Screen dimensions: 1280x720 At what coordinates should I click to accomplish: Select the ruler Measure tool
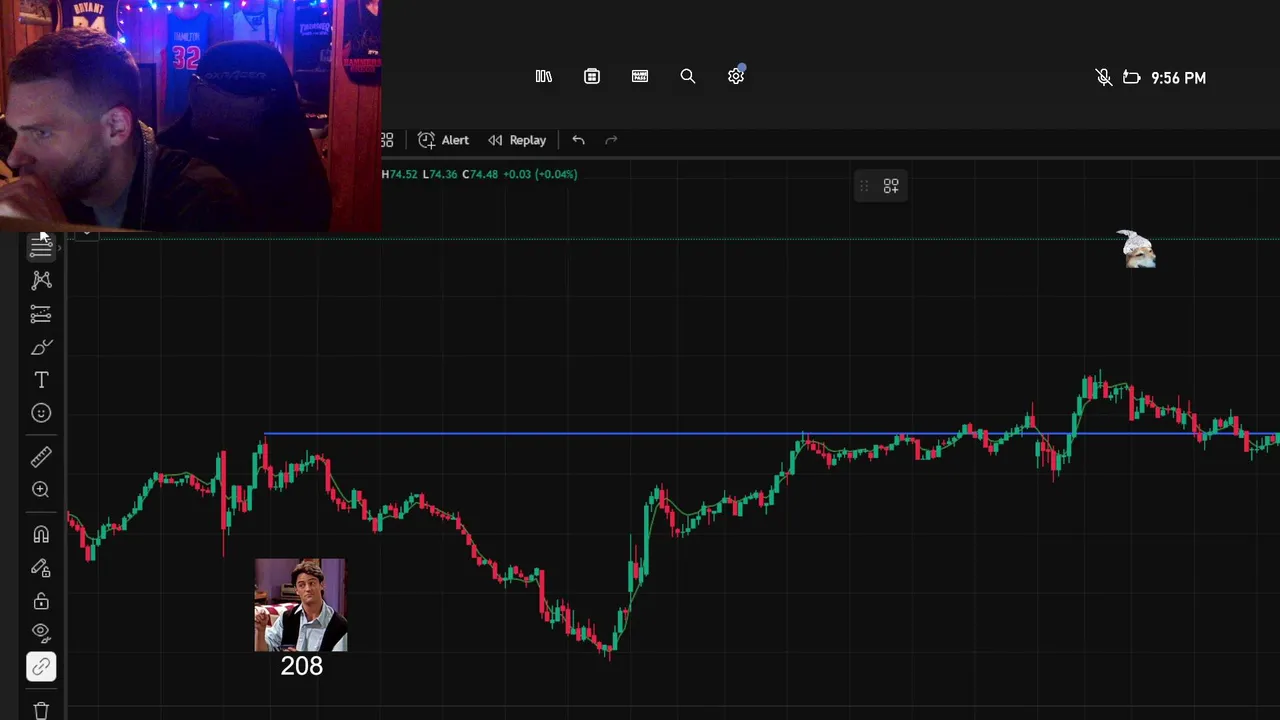(x=41, y=457)
